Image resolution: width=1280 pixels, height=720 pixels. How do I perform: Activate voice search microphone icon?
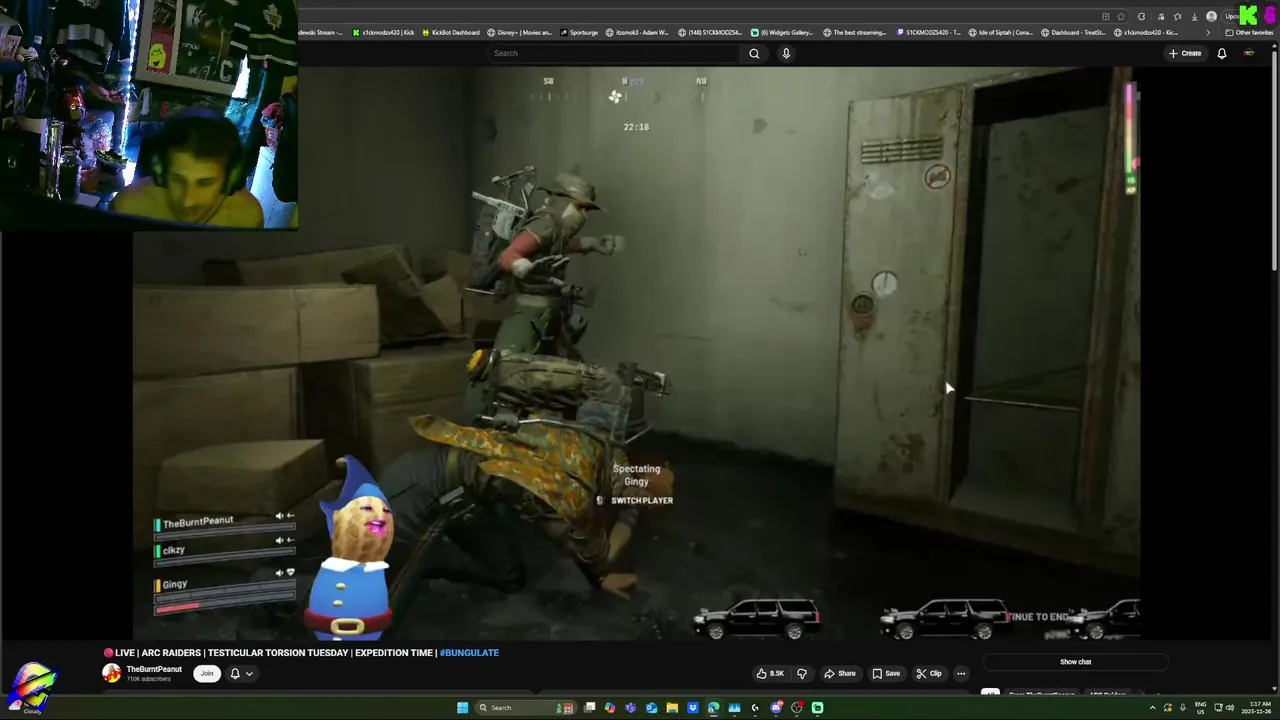786,53
